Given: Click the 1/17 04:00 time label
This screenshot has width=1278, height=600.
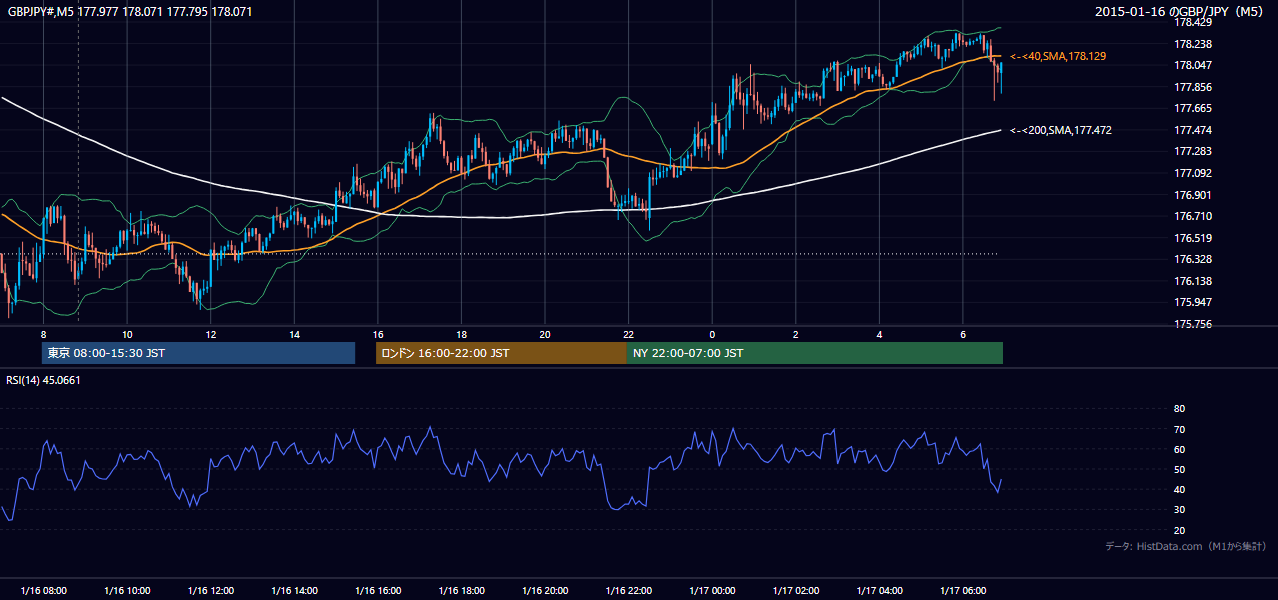Looking at the screenshot, I should click(x=879, y=590).
